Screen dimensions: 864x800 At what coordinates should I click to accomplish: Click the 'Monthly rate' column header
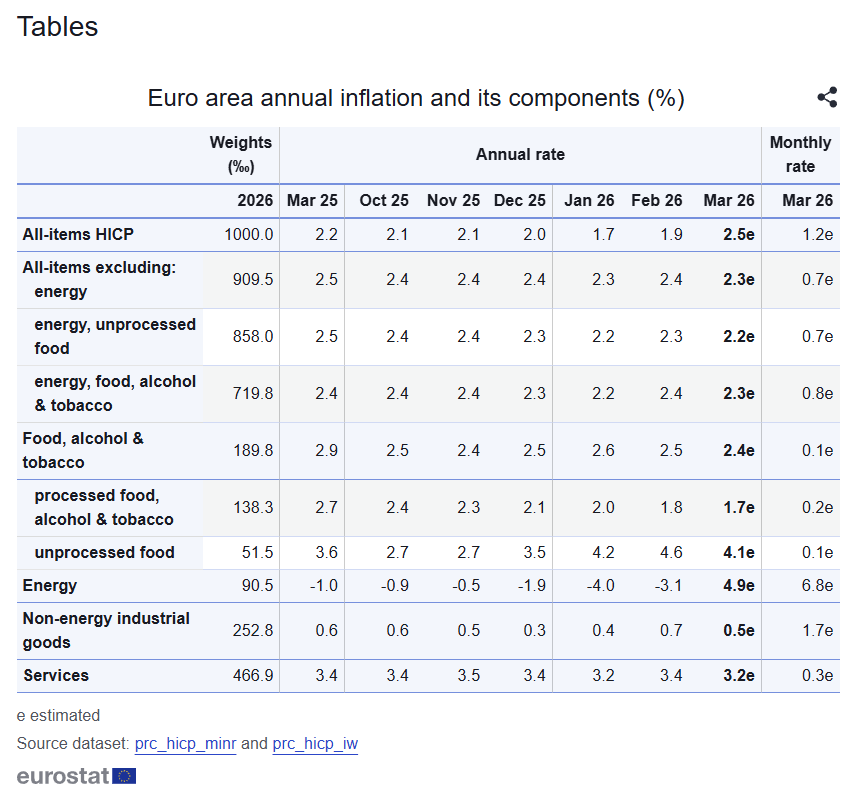pyautogui.click(x=800, y=154)
